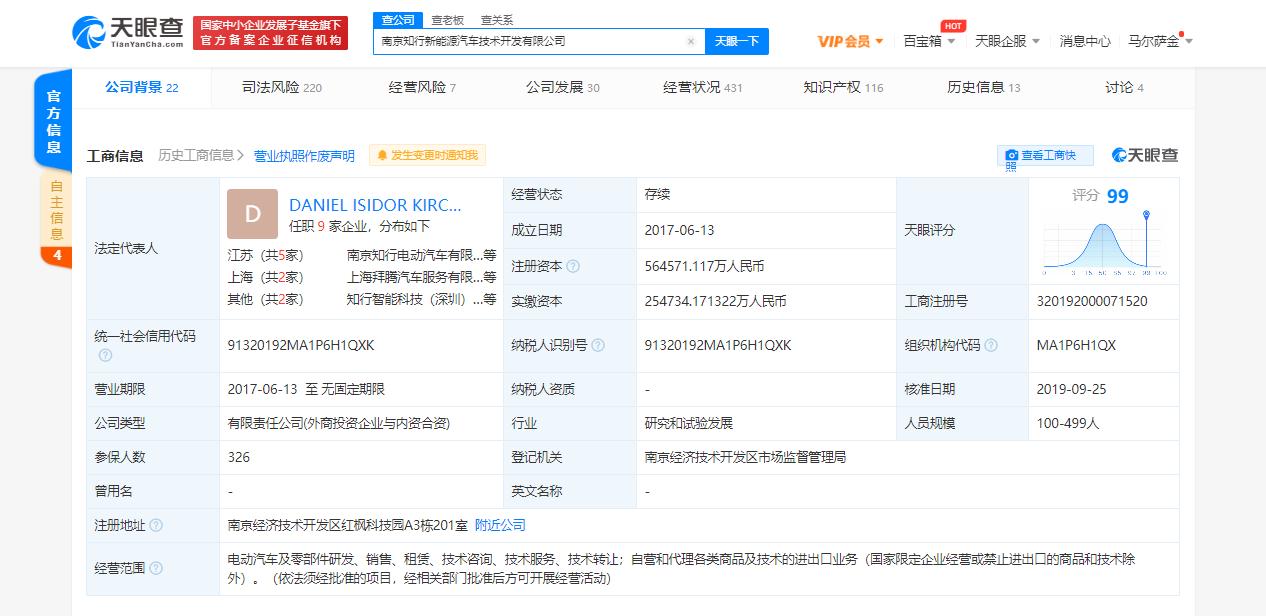Open the bell 发生变更时通知我 alert
Image resolution: width=1266 pixels, height=616 pixels.
(428, 155)
